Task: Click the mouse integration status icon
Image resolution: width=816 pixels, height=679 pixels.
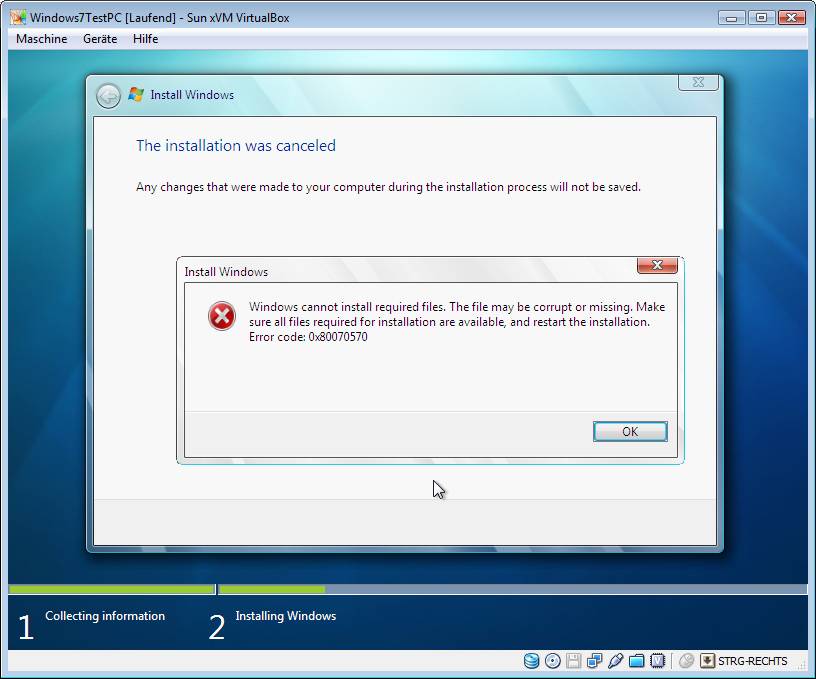Action: pyautogui.click(x=686, y=661)
